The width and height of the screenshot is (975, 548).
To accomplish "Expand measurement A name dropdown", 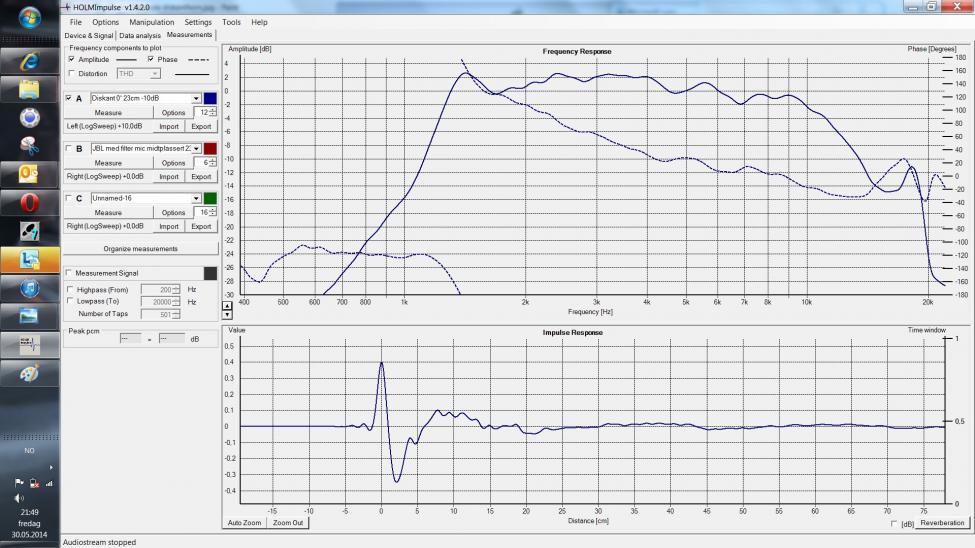I will pyautogui.click(x=196, y=98).
